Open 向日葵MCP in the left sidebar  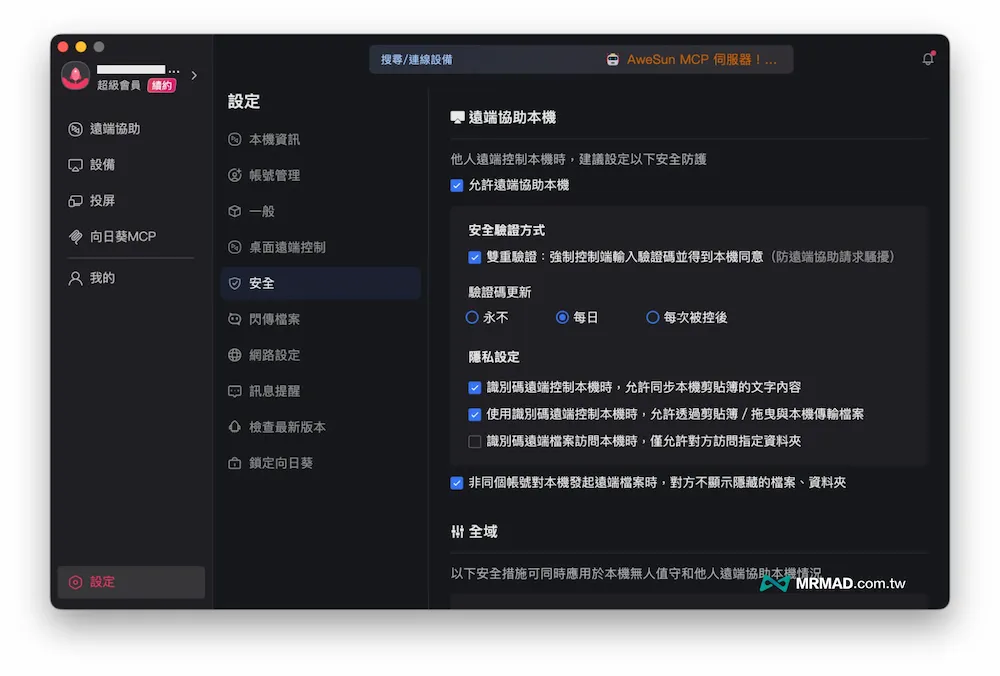(x=130, y=237)
